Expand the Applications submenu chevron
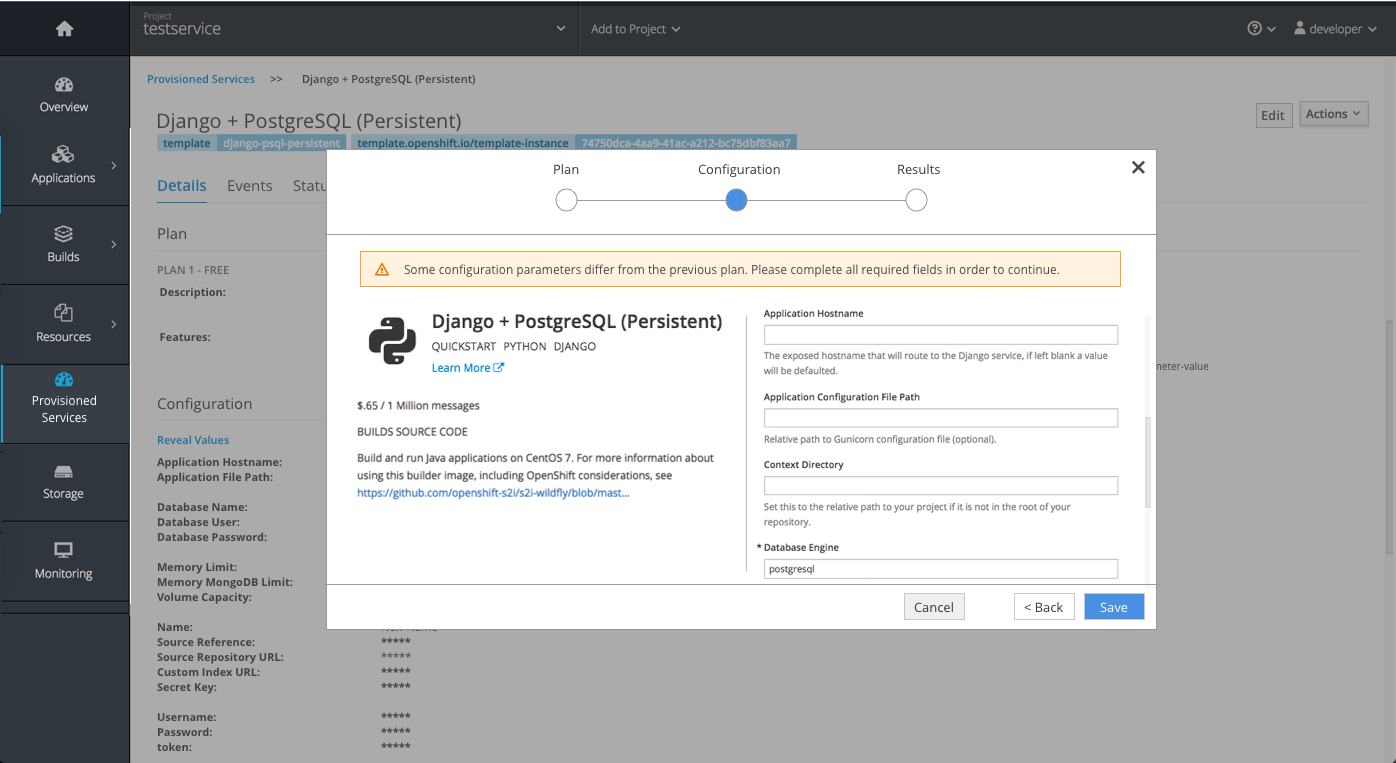 pyautogui.click(x=113, y=165)
